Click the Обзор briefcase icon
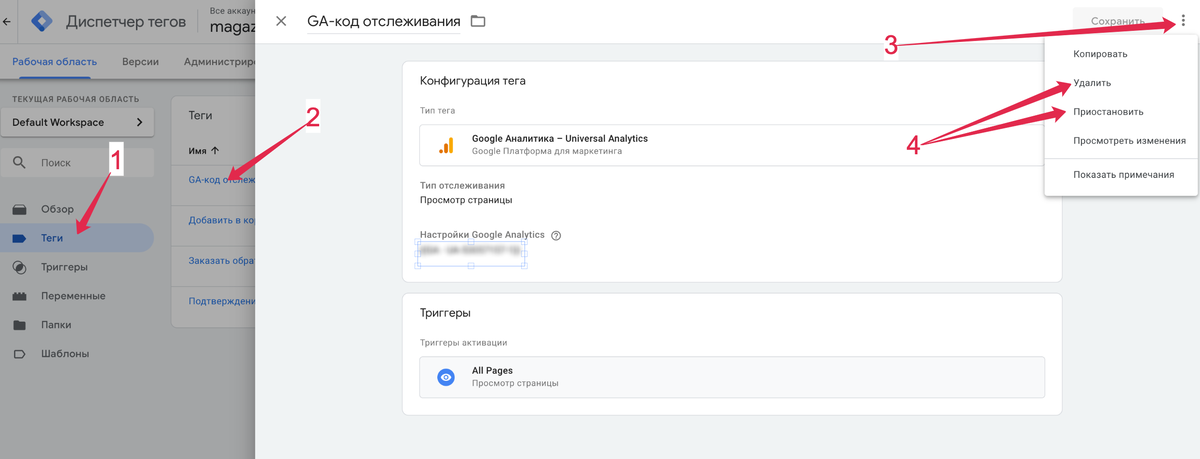1200x459 pixels. coord(20,209)
